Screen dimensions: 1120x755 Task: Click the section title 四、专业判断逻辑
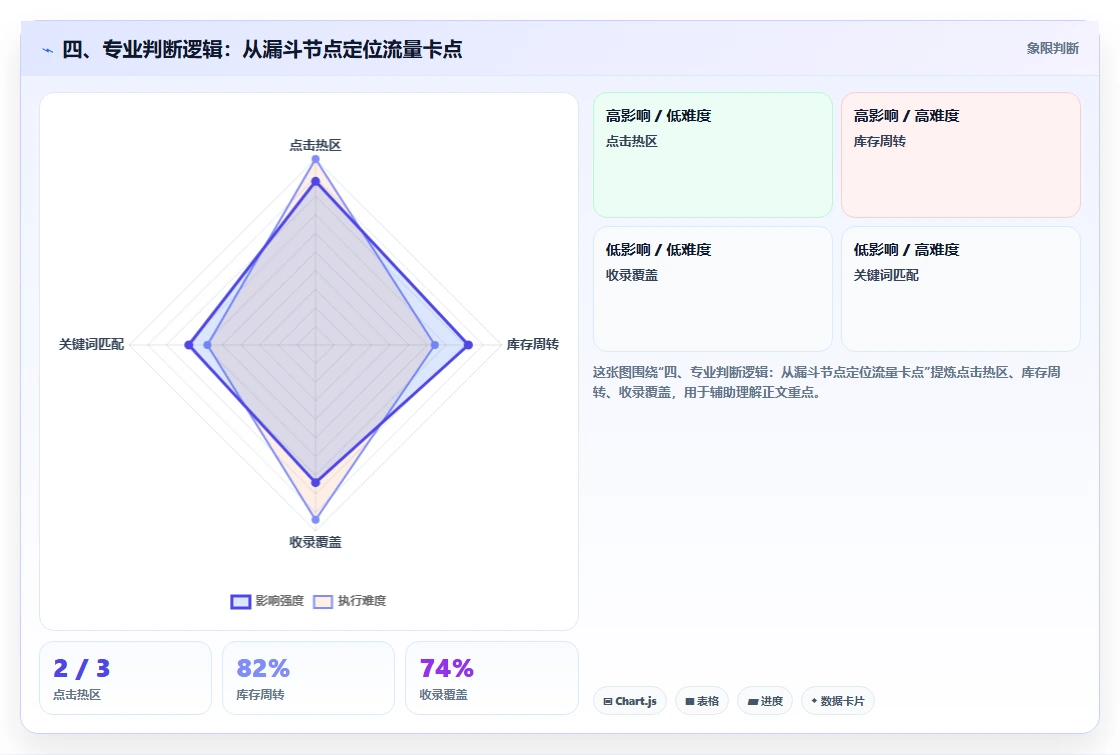[x=262, y=49]
